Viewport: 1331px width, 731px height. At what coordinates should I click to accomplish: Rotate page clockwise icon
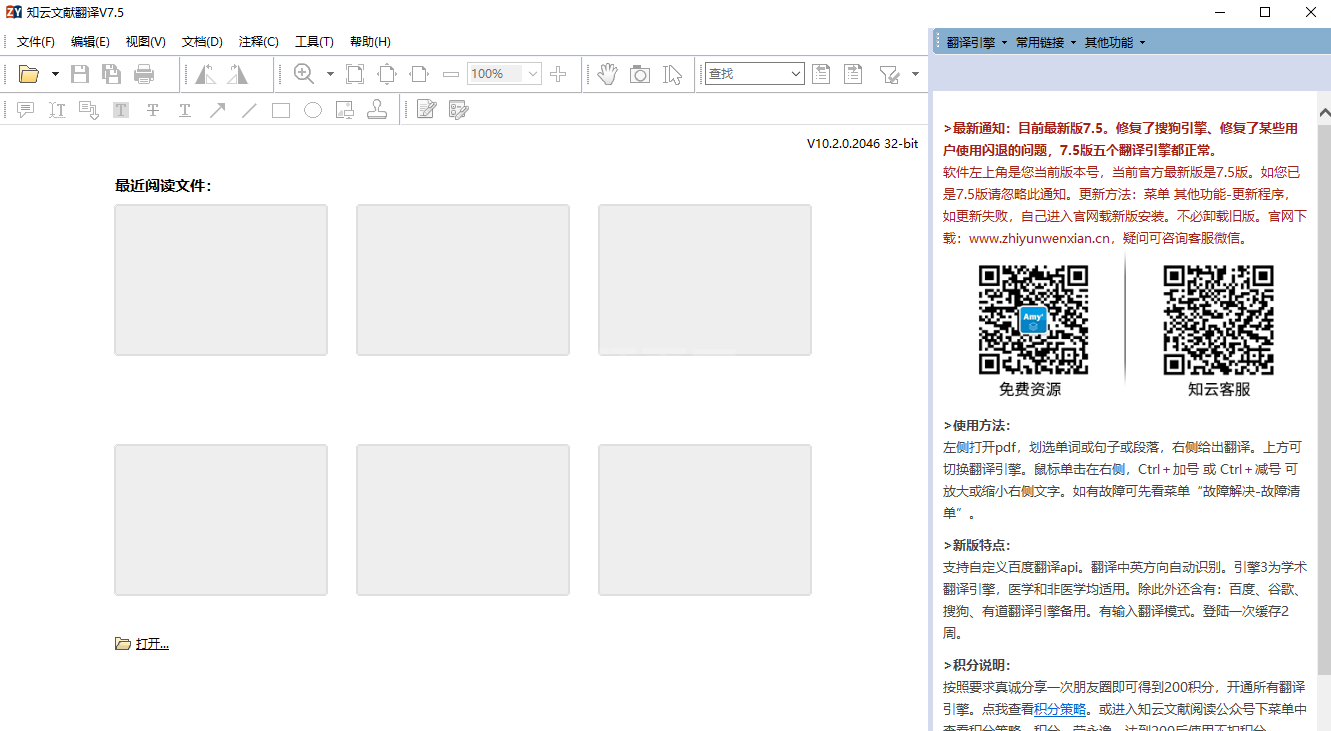click(x=237, y=74)
